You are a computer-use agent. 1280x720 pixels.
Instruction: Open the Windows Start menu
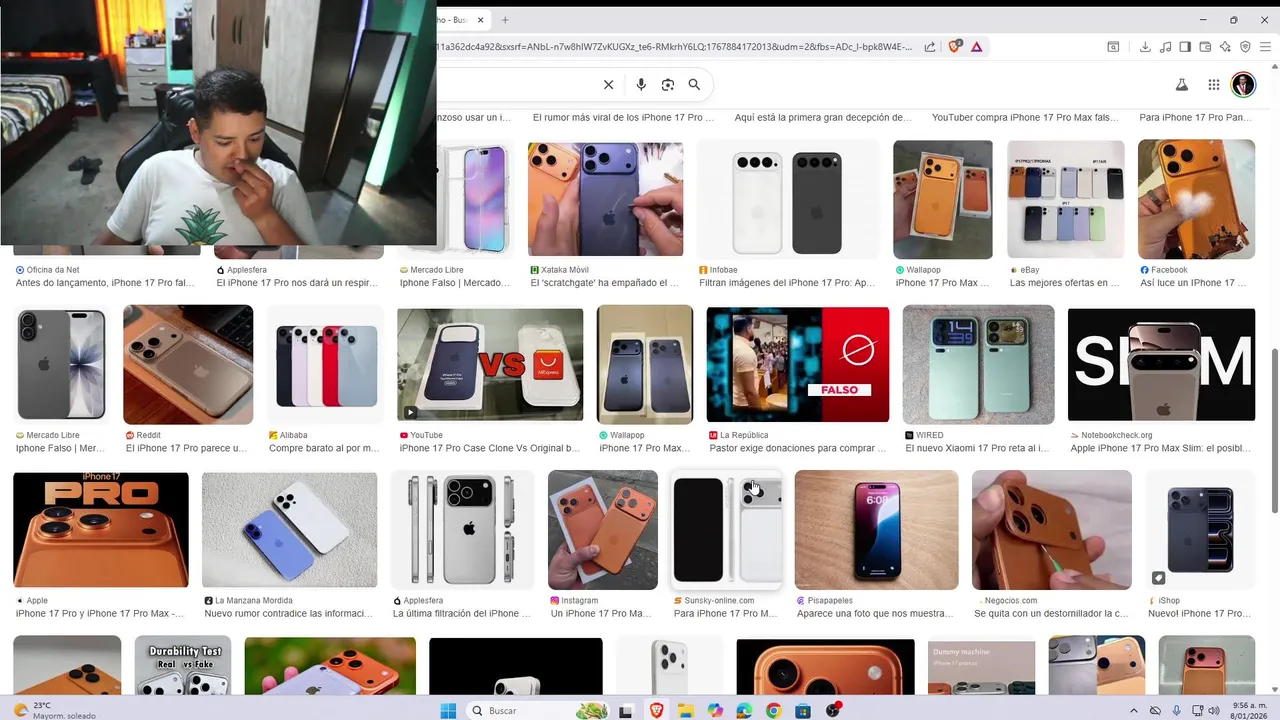point(449,711)
